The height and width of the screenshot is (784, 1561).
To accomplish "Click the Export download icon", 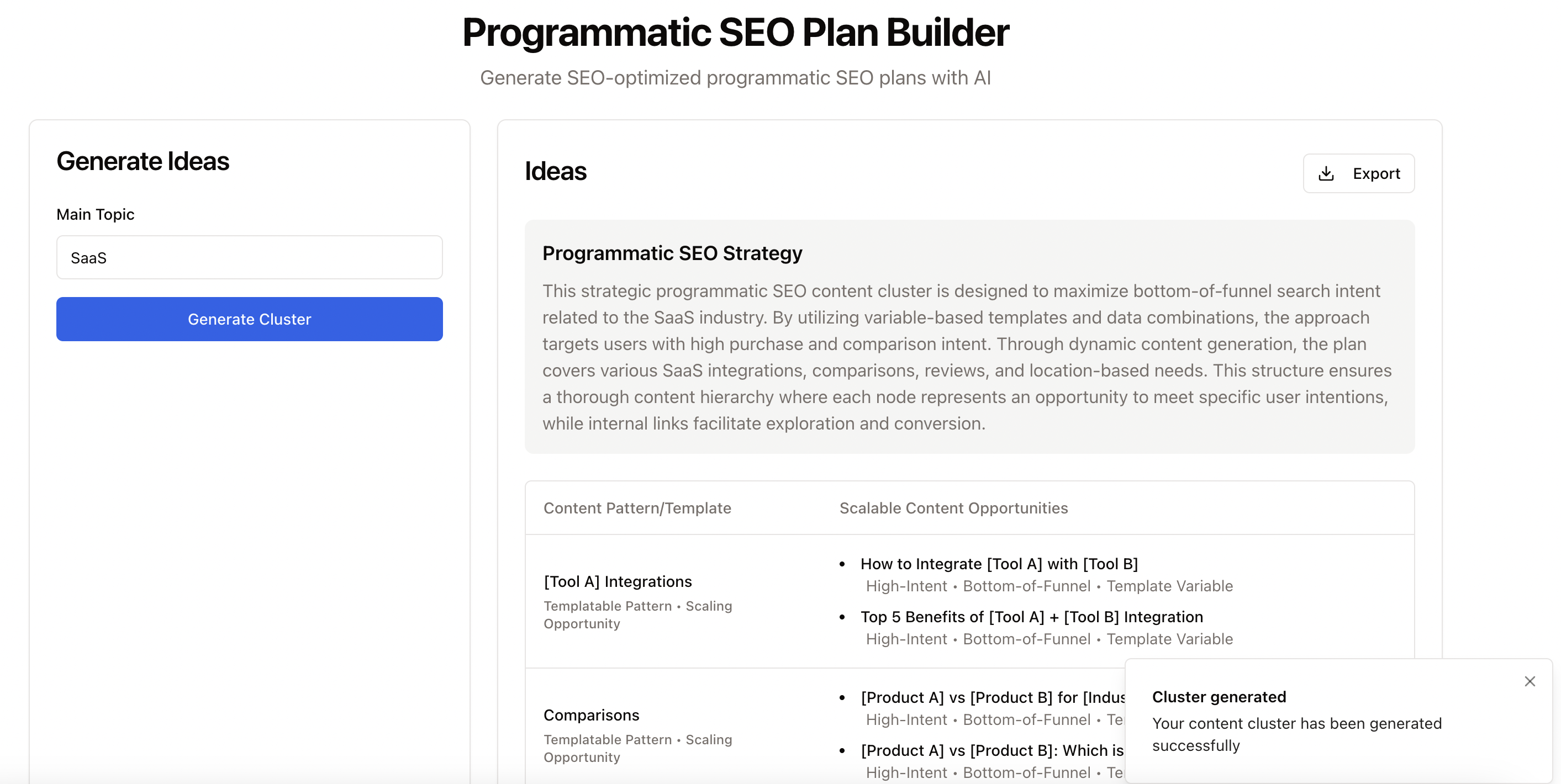I will click(1326, 173).
